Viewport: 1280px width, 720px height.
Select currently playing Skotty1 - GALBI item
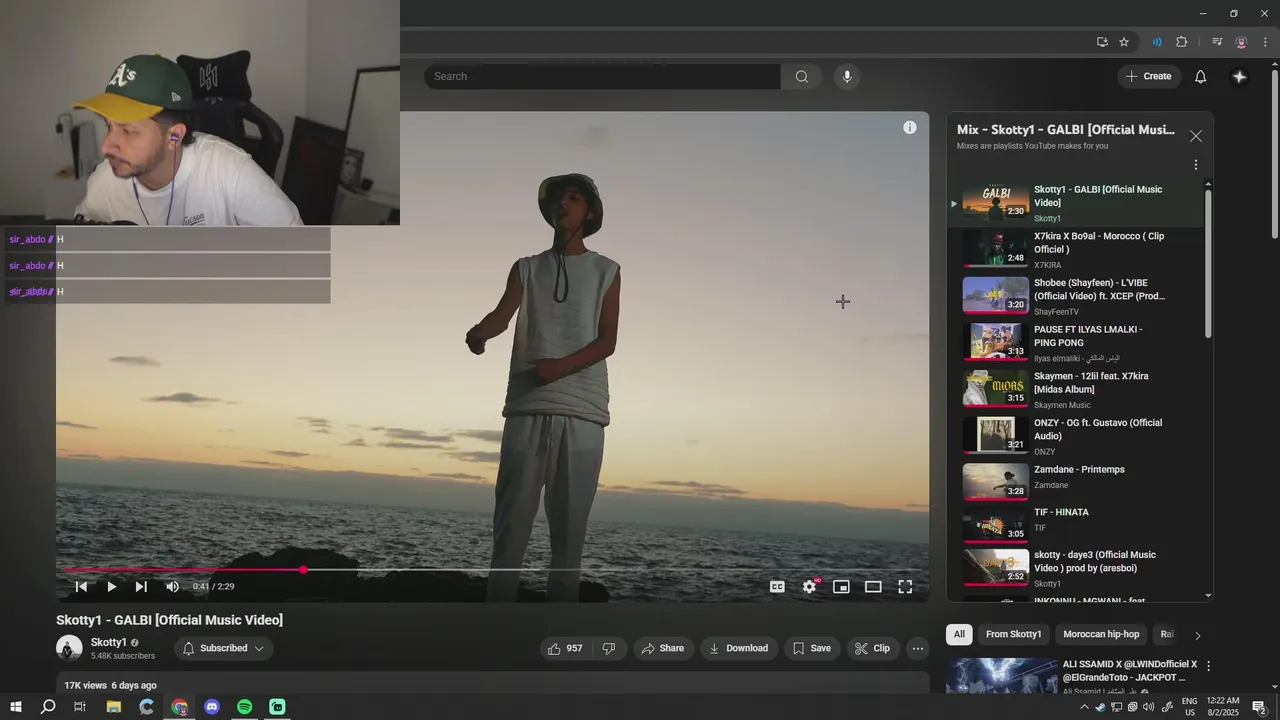point(1076,203)
